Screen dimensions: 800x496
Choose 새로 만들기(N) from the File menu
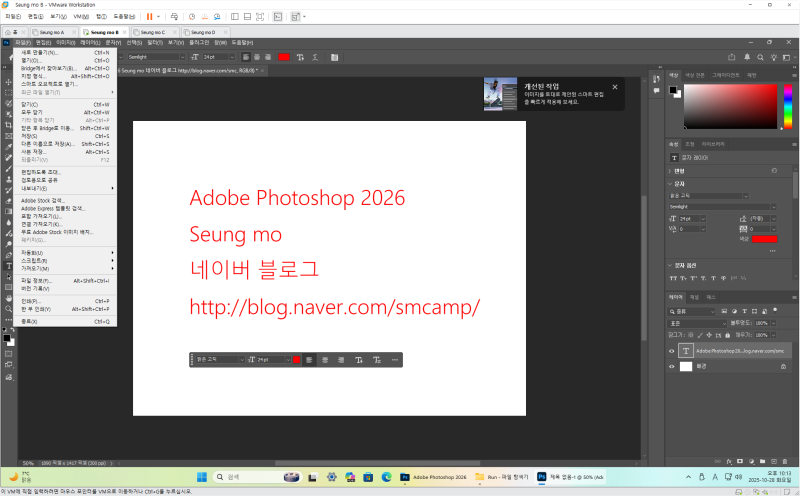pos(65,53)
